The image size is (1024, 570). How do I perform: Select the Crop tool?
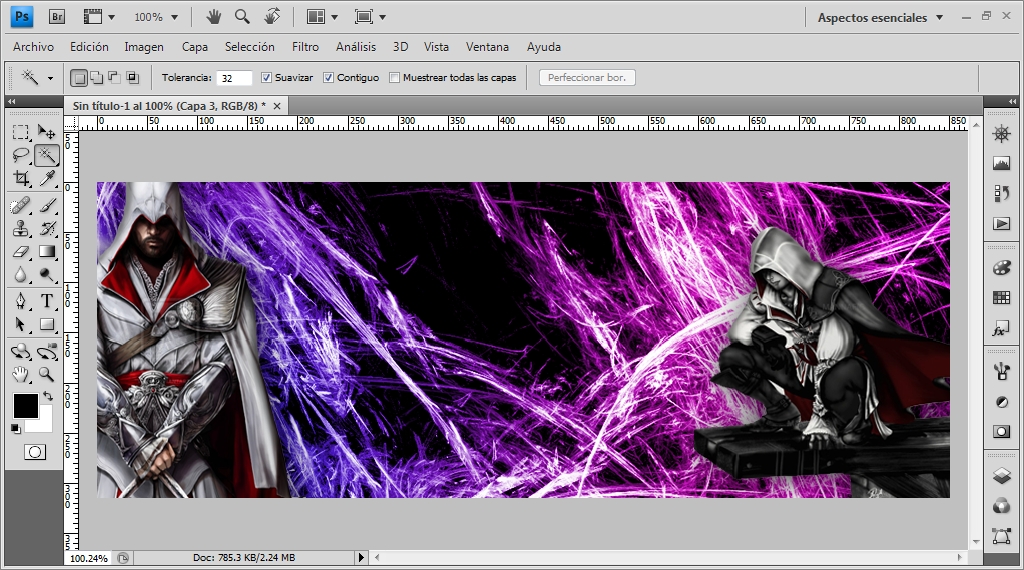click(x=21, y=178)
